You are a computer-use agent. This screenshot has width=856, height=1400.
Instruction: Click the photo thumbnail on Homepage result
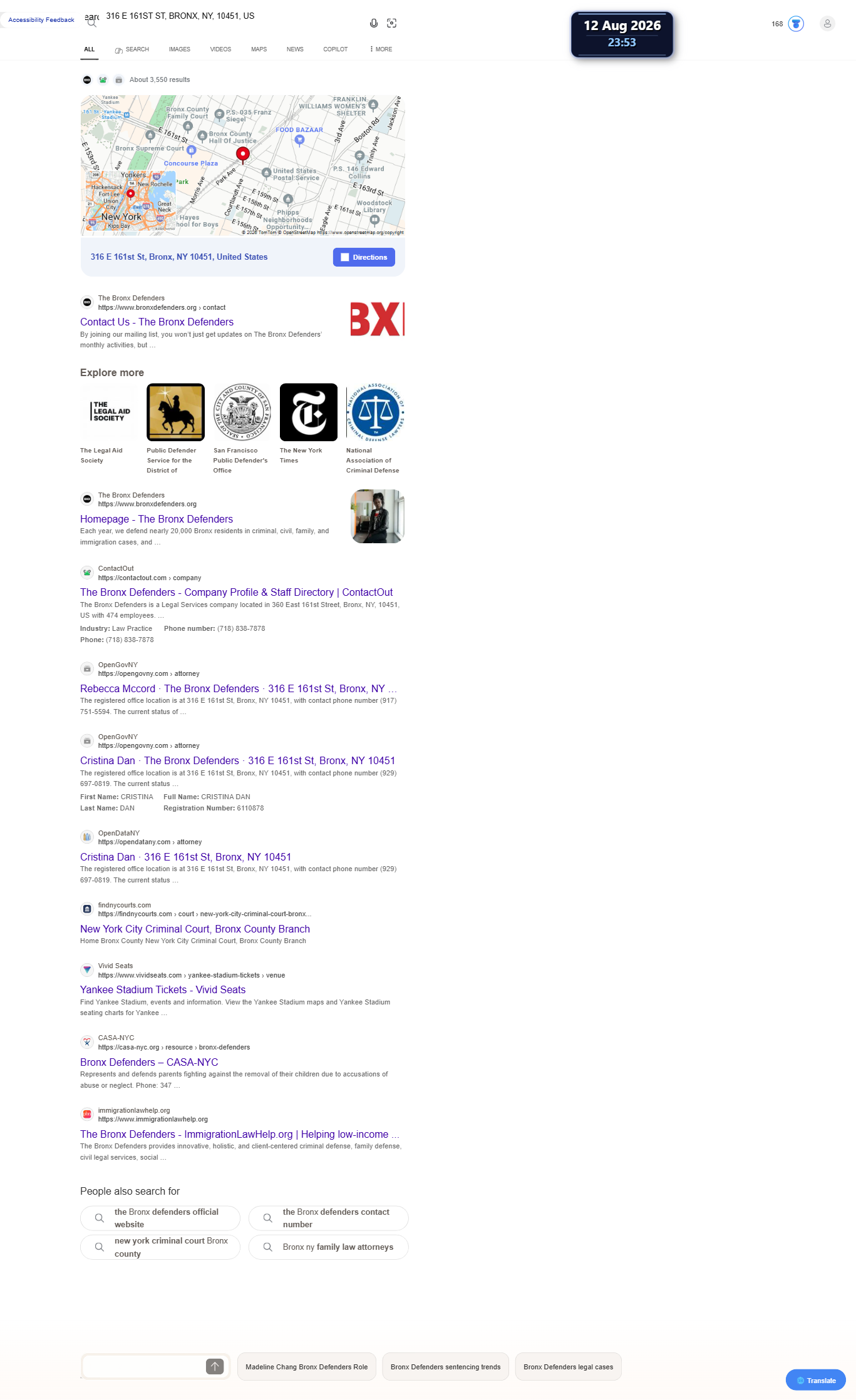(x=378, y=516)
